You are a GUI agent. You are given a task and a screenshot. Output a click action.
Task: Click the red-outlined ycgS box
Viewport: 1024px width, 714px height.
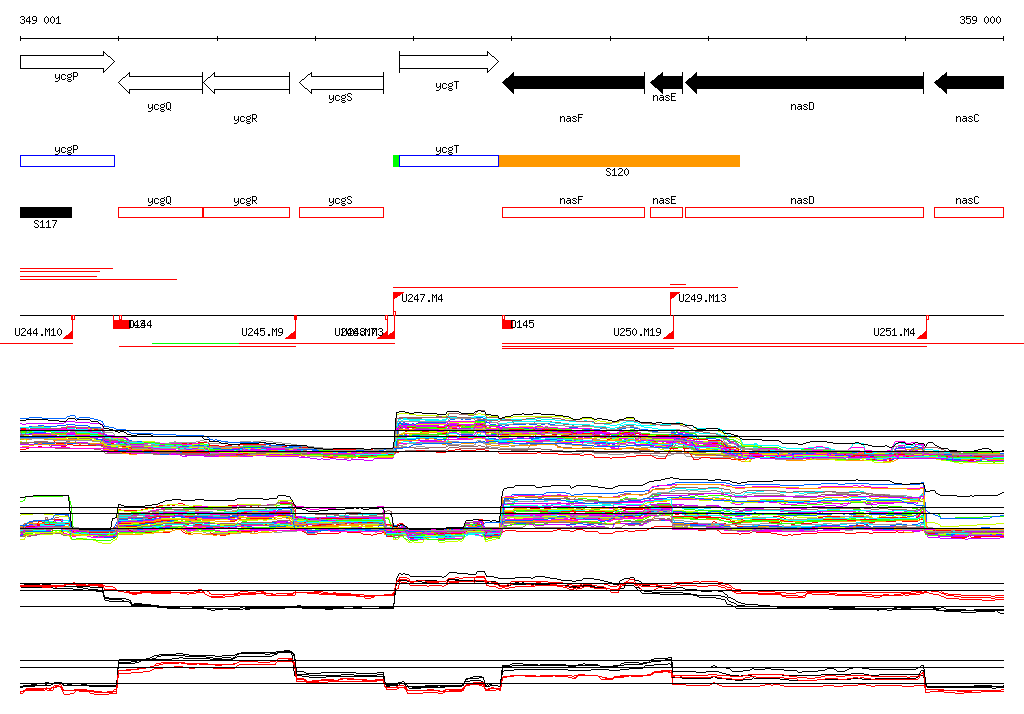point(342,212)
